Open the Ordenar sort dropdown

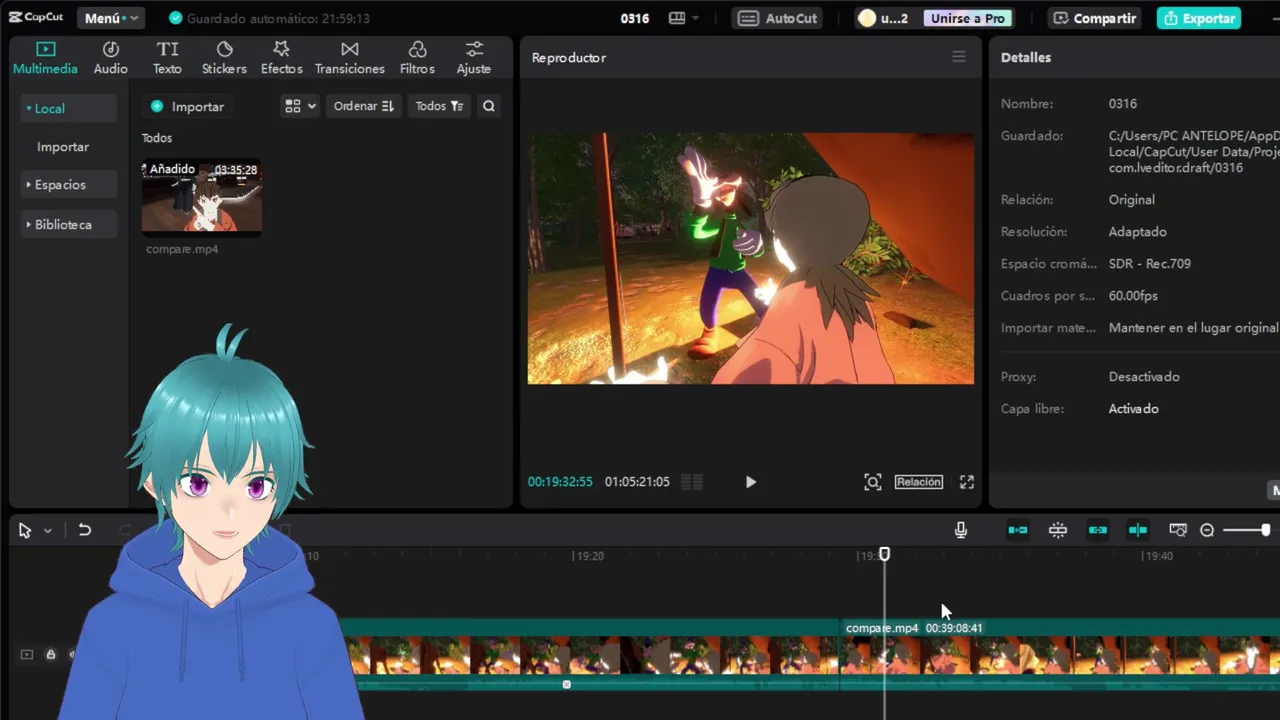pyautogui.click(x=363, y=106)
